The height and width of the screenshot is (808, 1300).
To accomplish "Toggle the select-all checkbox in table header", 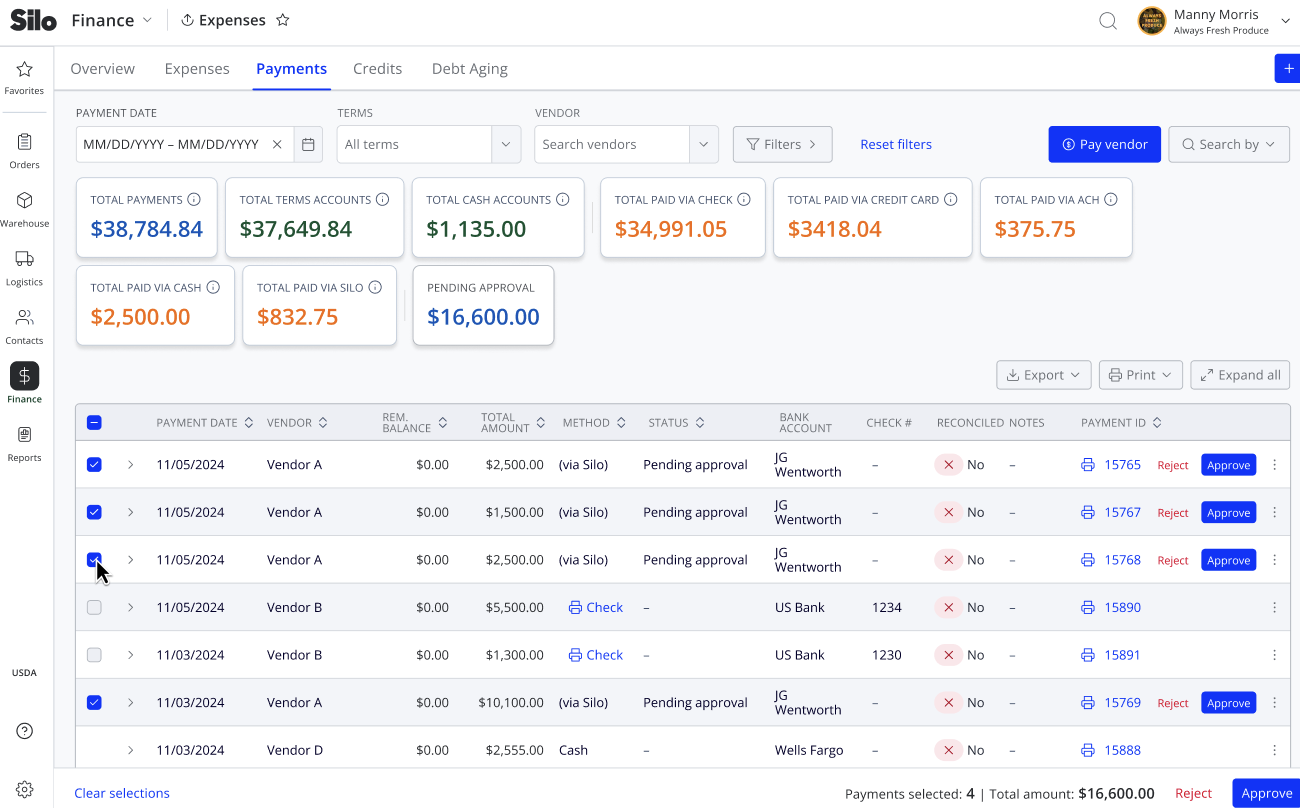I will click(94, 423).
